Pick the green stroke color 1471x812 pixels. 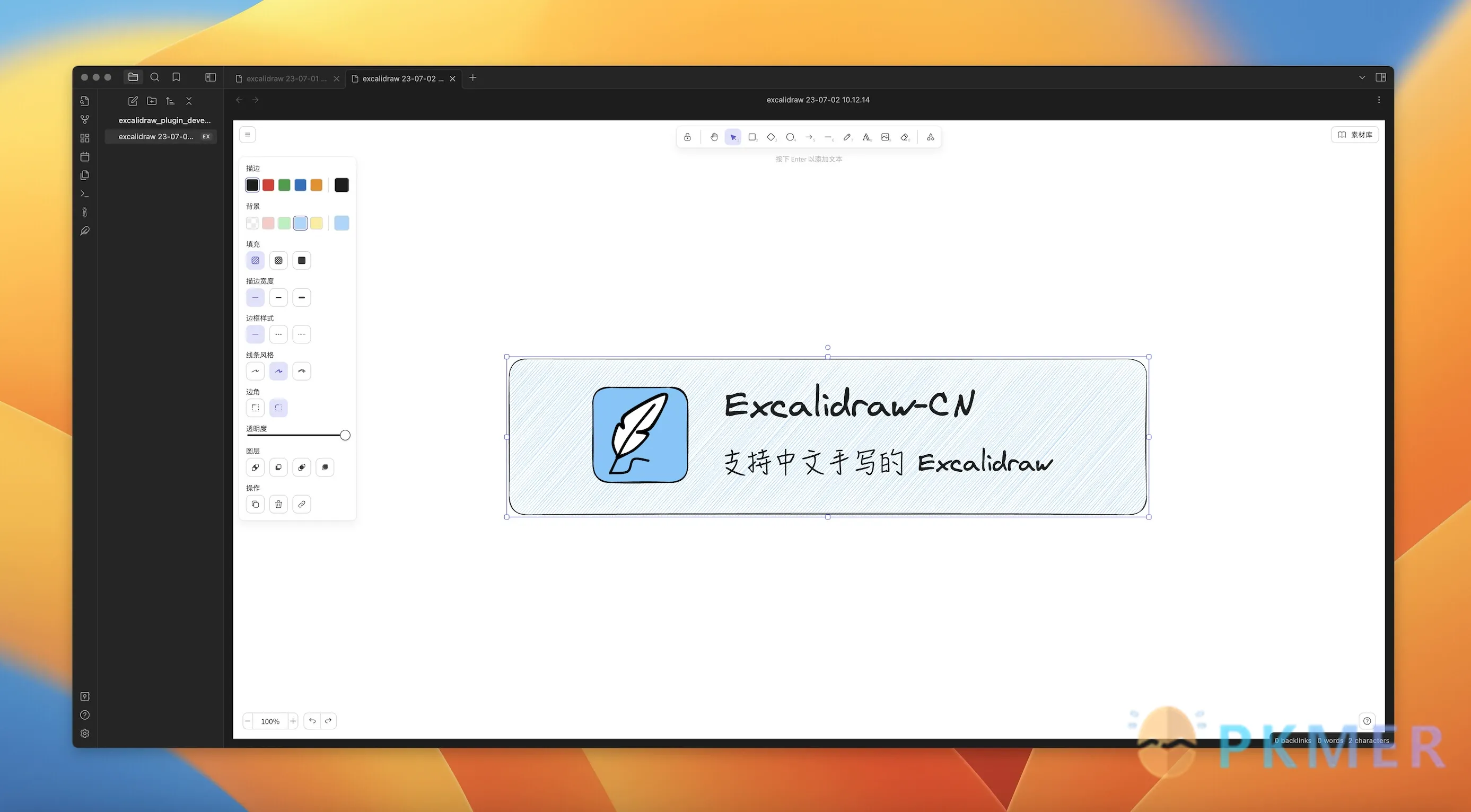(x=284, y=185)
